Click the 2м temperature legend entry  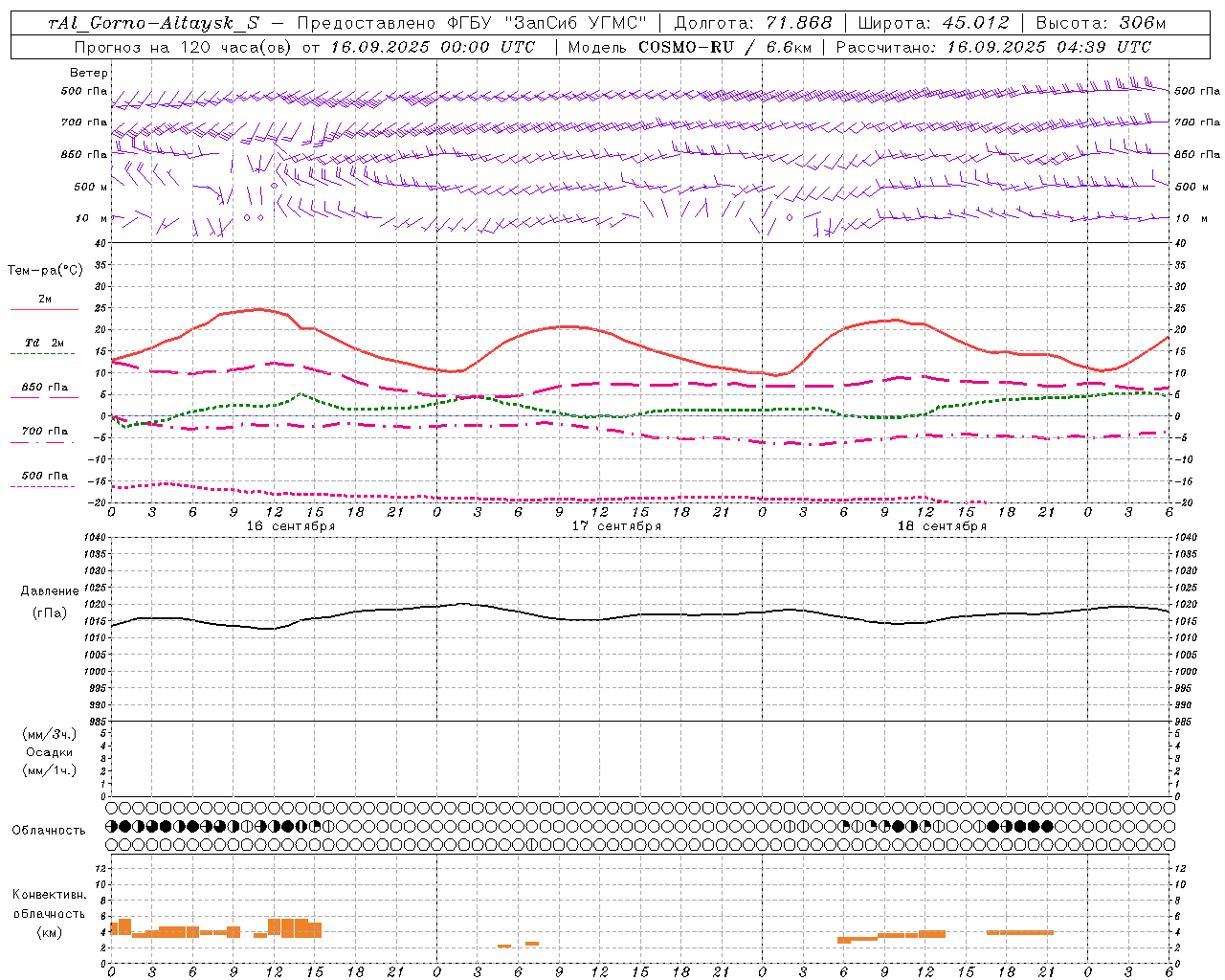coord(45,300)
